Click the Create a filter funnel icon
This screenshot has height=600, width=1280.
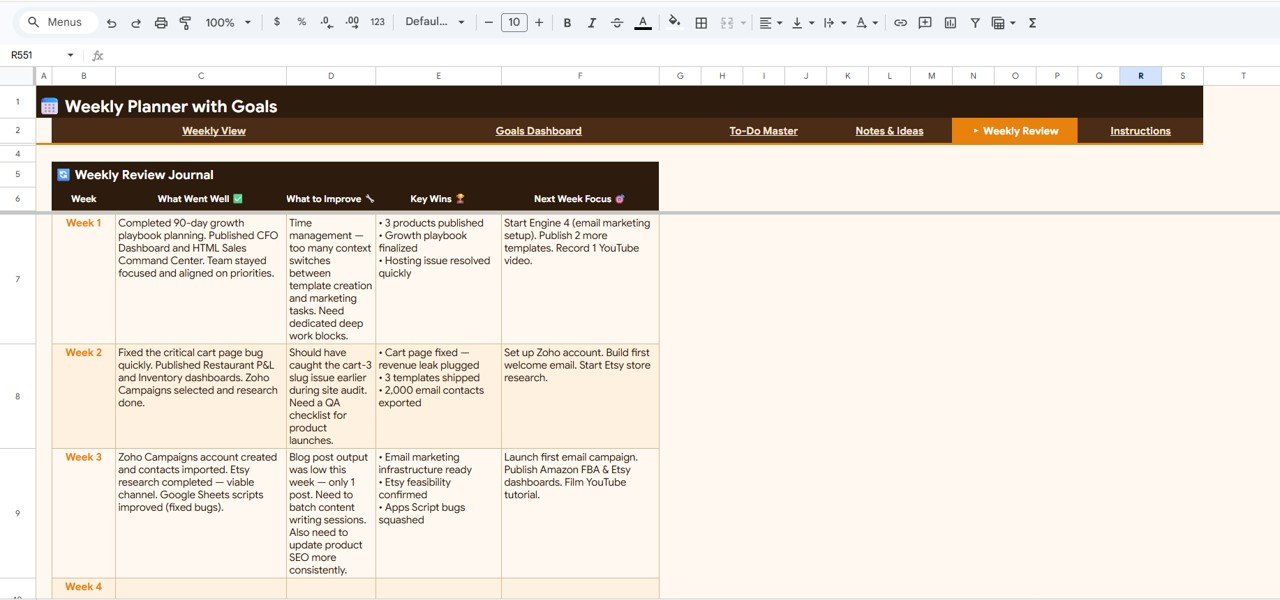point(975,22)
